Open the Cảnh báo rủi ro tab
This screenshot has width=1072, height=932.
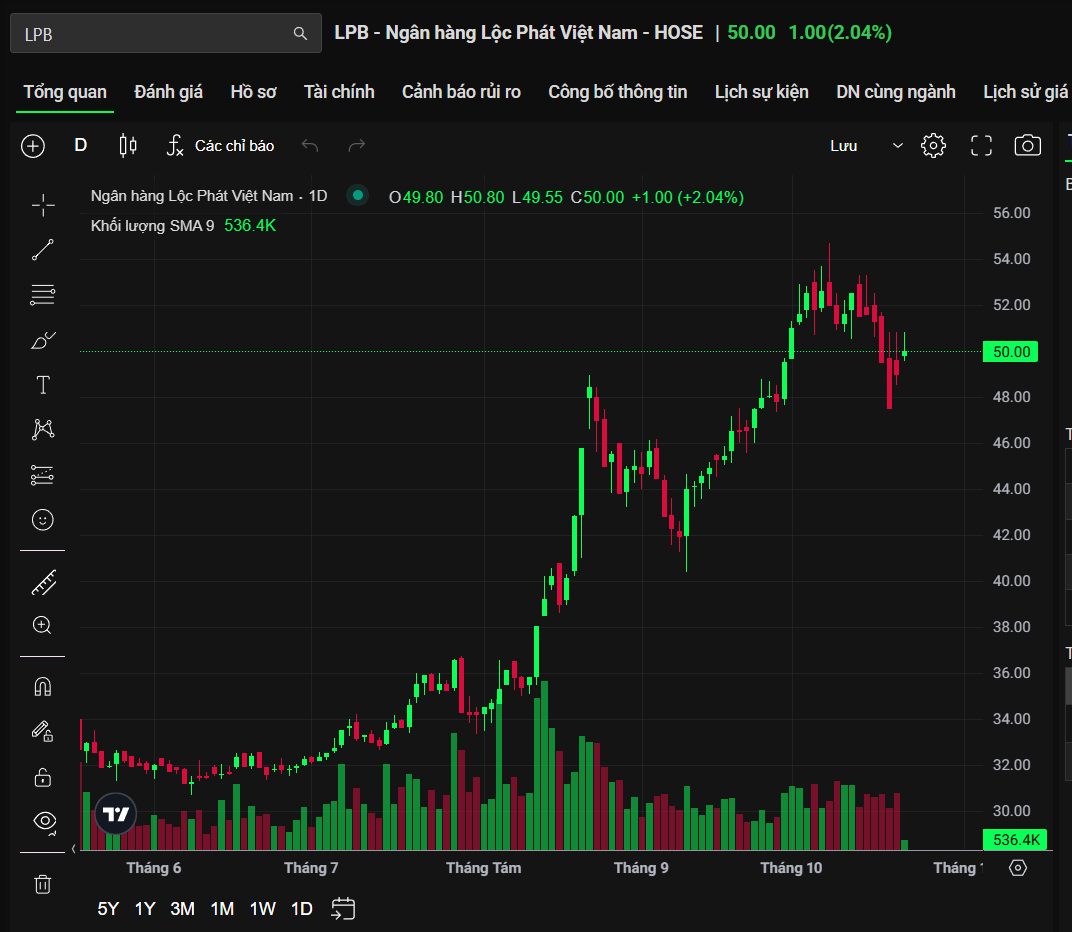[461, 92]
